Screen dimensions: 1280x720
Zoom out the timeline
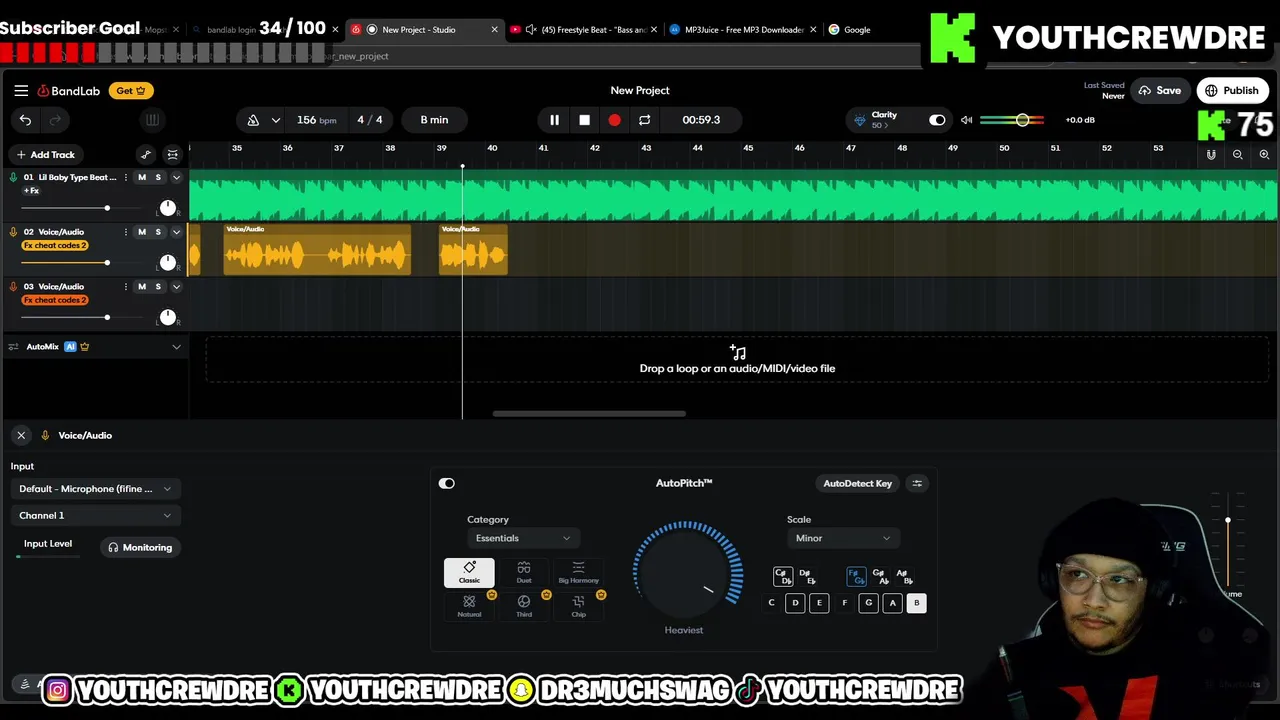tap(1237, 154)
